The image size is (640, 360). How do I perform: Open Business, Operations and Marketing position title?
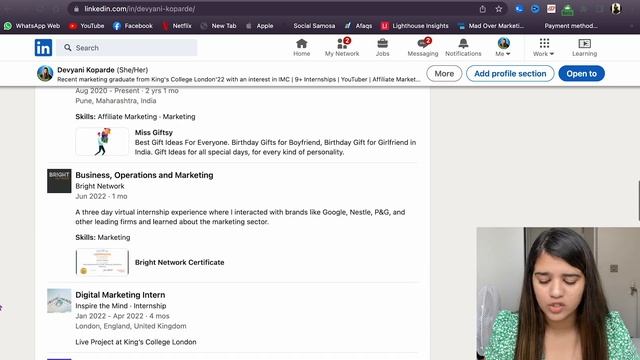(144, 175)
